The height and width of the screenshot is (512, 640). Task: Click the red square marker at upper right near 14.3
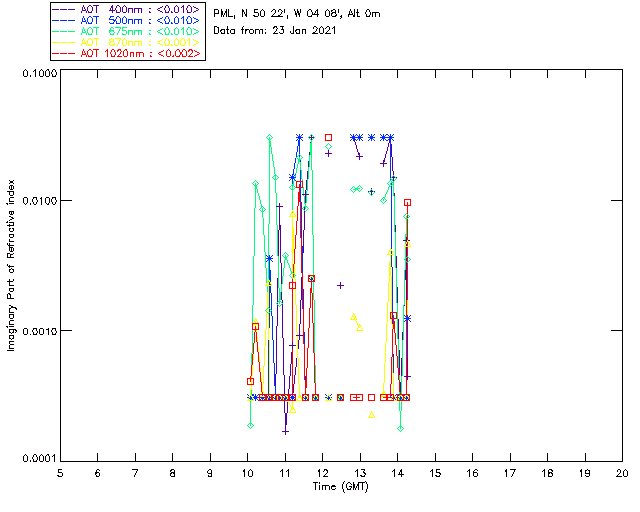[x=407, y=203]
